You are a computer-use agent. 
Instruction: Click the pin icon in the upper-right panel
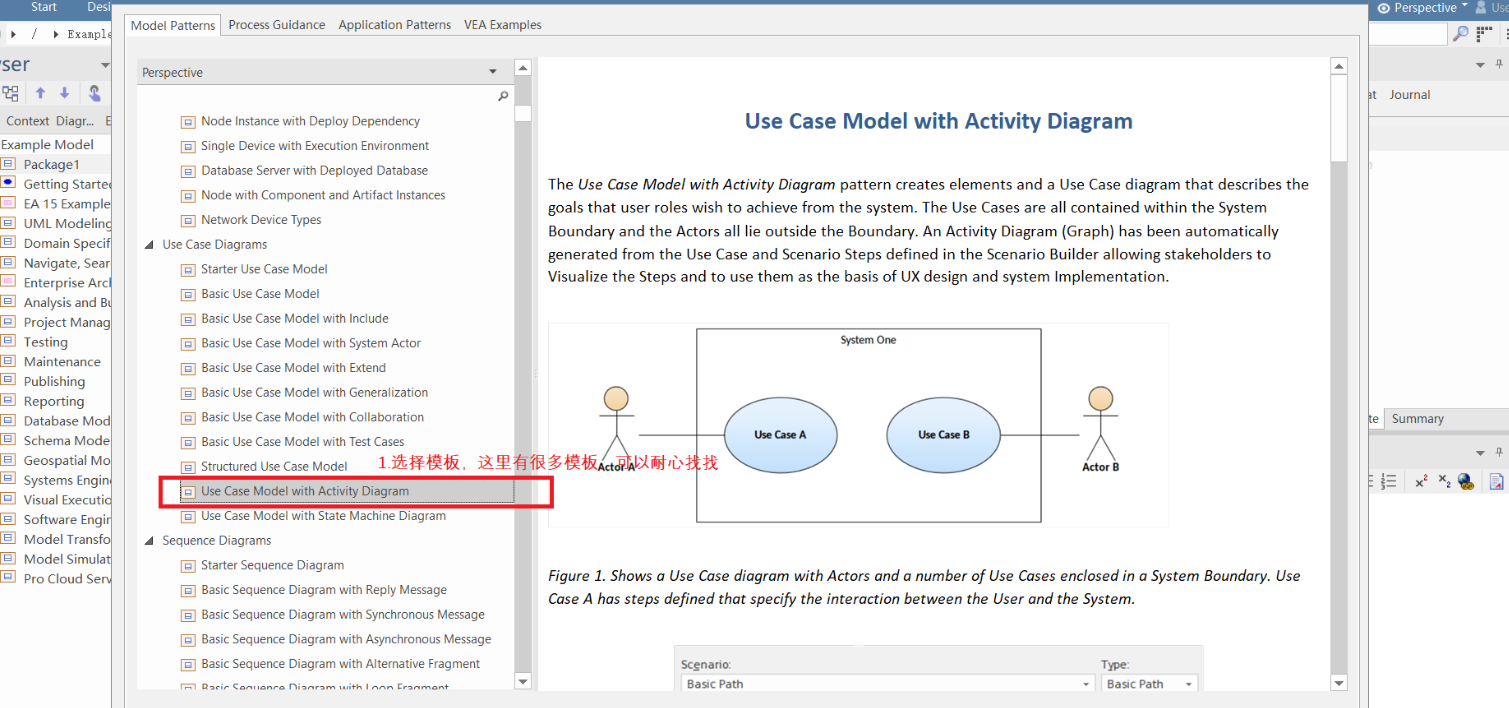point(1500,64)
